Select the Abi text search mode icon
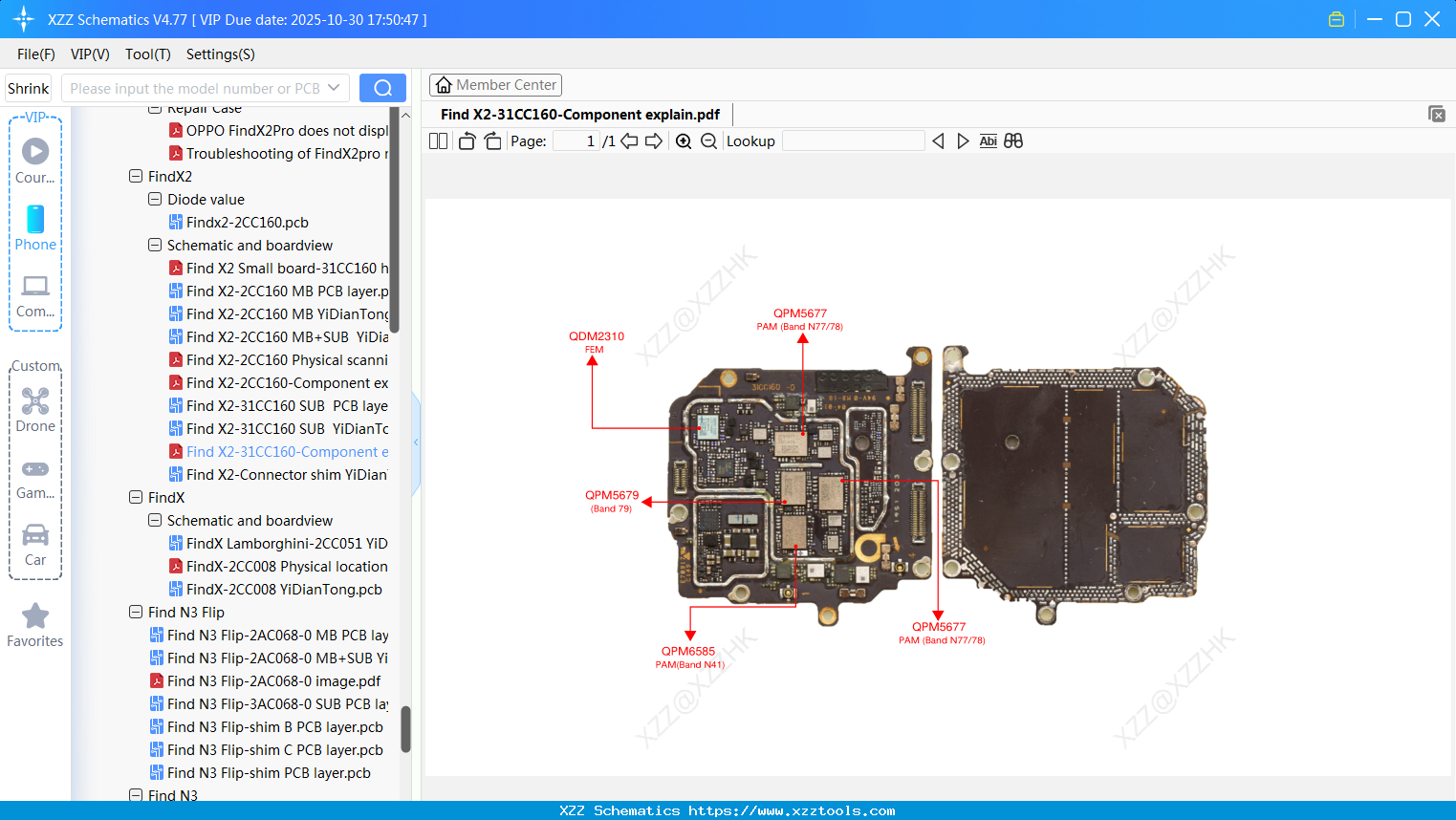Viewport: 1456px width, 820px height. pyautogui.click(x=988, y=140)
